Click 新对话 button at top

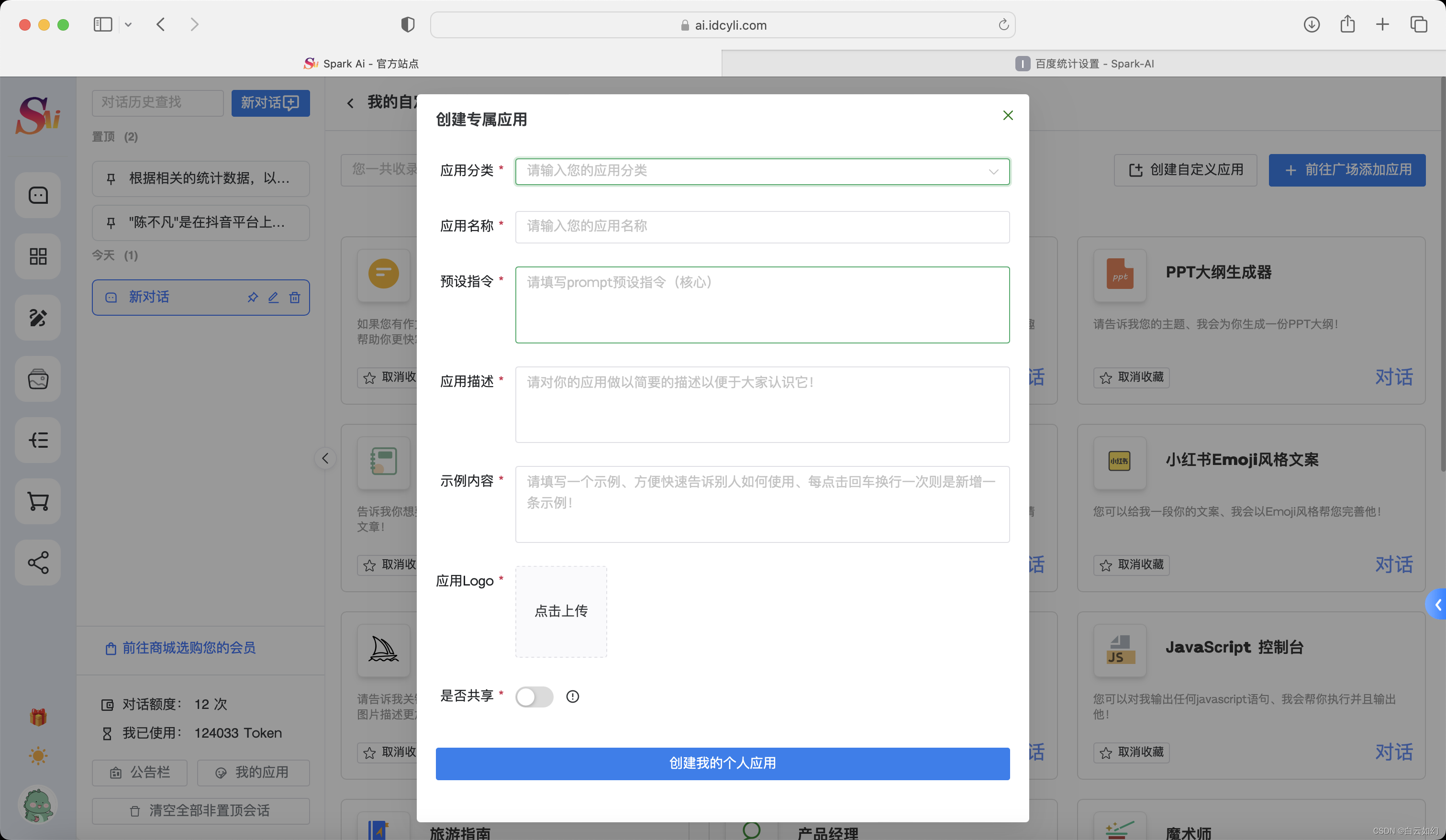click(x=271, y=103)
